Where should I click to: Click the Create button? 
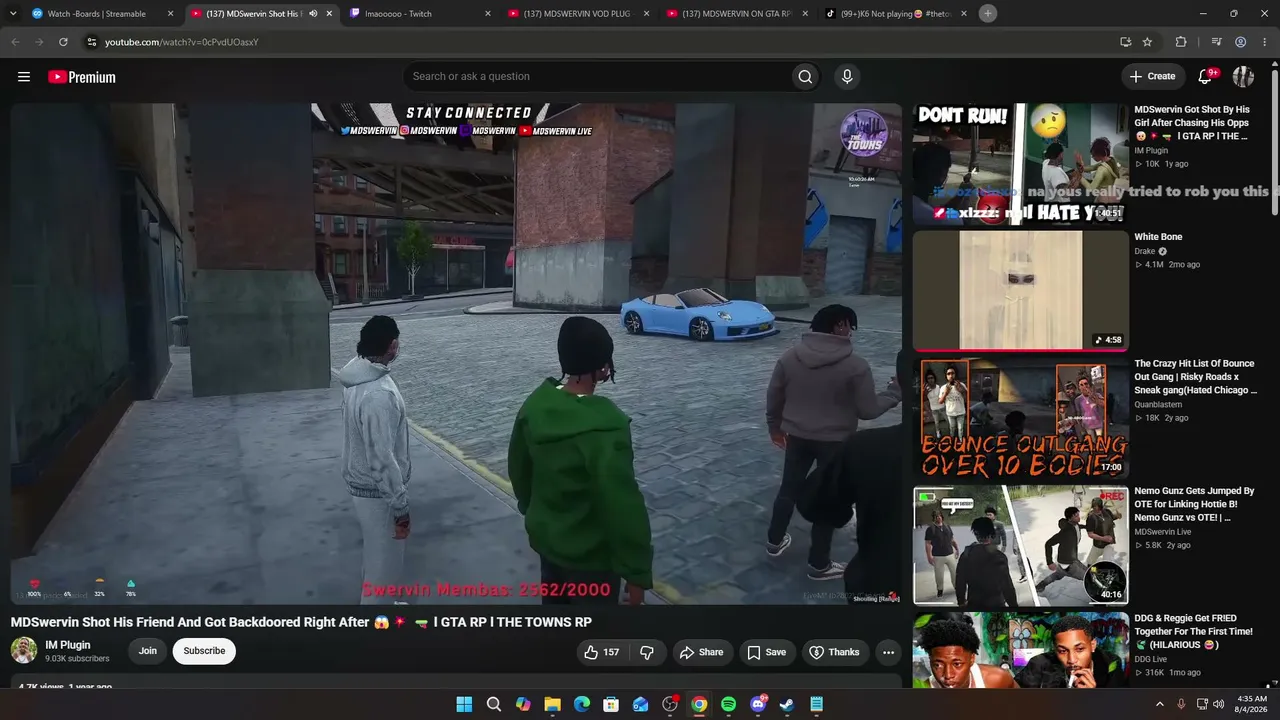coord(1152,76)
